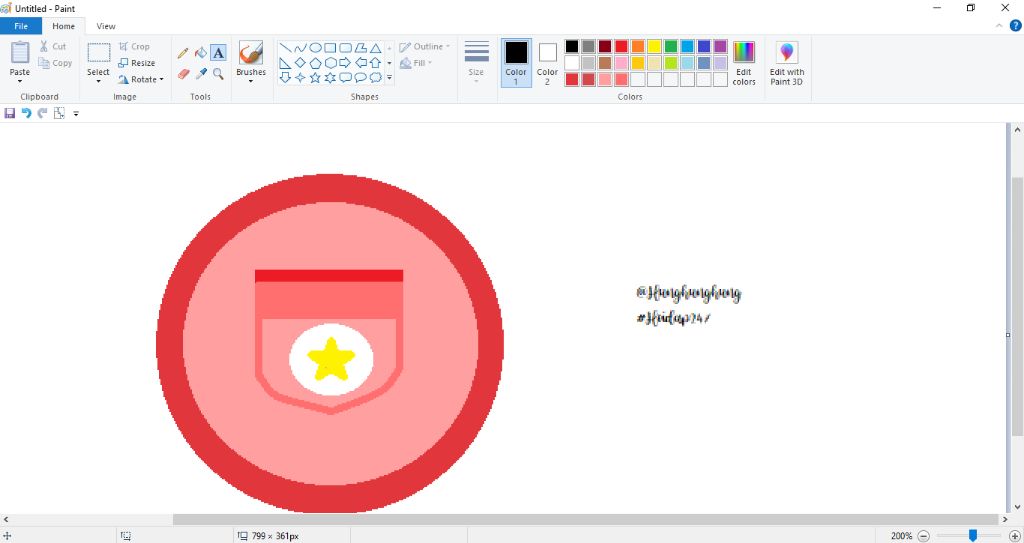The image size is (1024, 543).
Task: Undo the last action
Action: click(26, 113)
